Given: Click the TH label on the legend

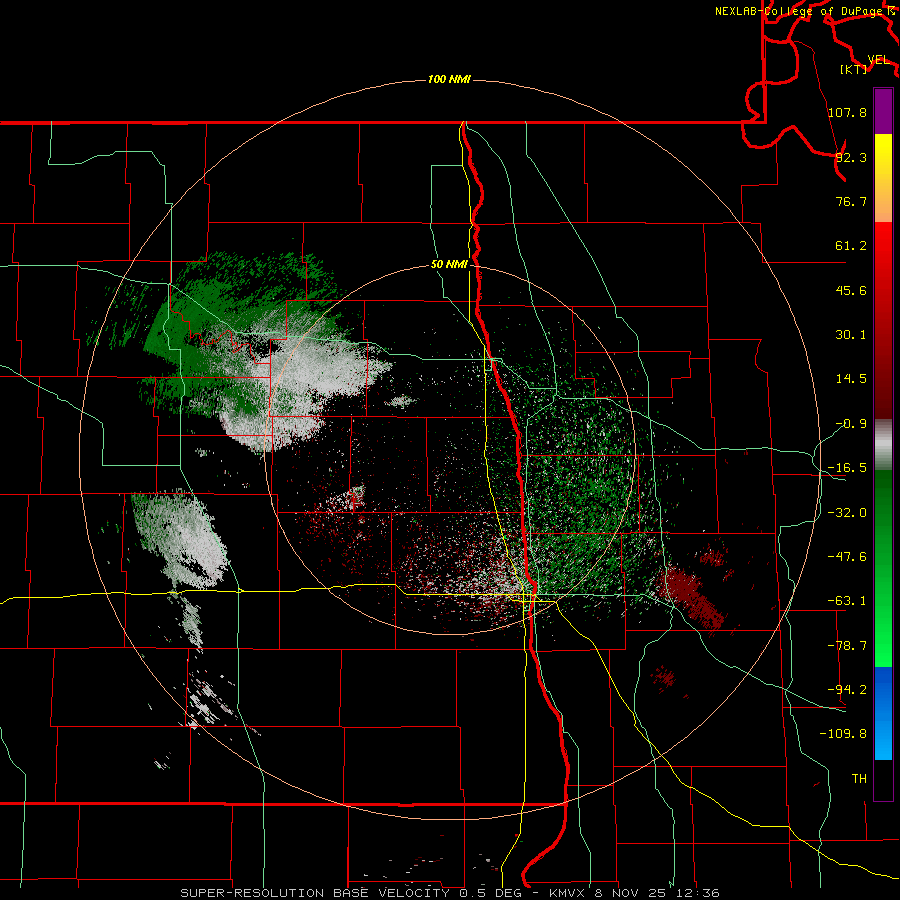Looking at the screenshot, I should coord(859,778).
